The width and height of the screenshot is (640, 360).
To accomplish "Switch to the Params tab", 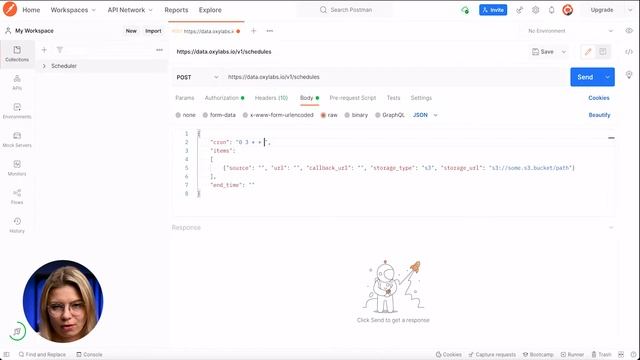I will click(x=184, y=98).
